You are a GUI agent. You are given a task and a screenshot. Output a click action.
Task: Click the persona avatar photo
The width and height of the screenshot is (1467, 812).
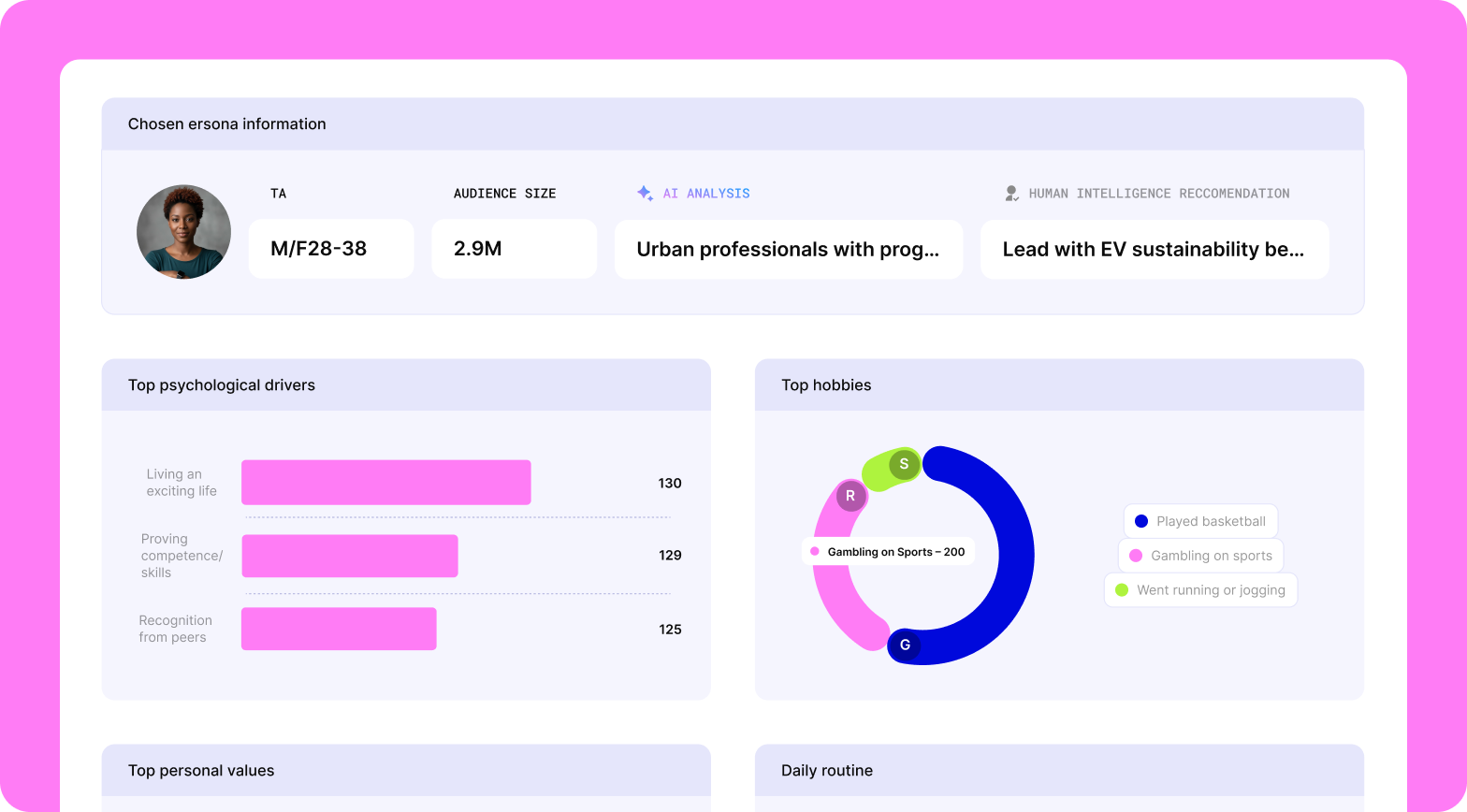click(x=183, y=231)
